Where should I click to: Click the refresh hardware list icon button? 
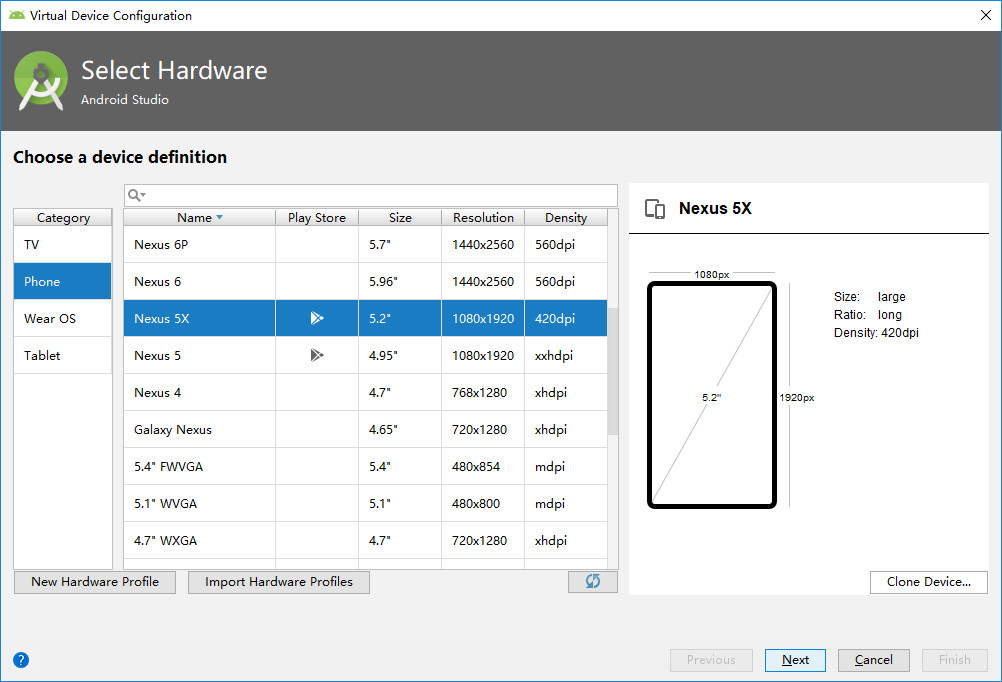pyautogui.click(x=592, y=581)
